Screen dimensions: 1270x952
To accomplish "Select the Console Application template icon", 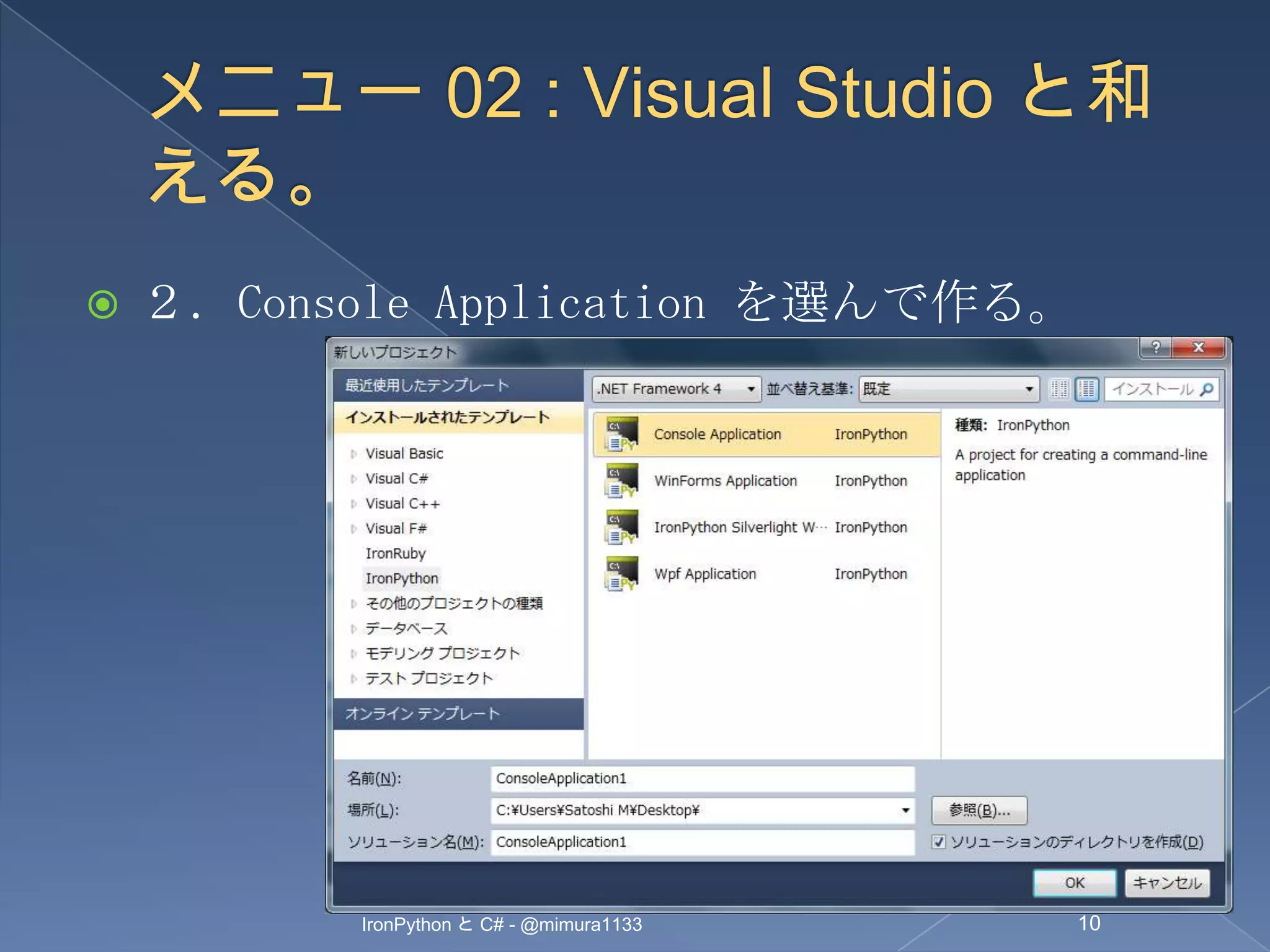I will (x=622, y=434).
